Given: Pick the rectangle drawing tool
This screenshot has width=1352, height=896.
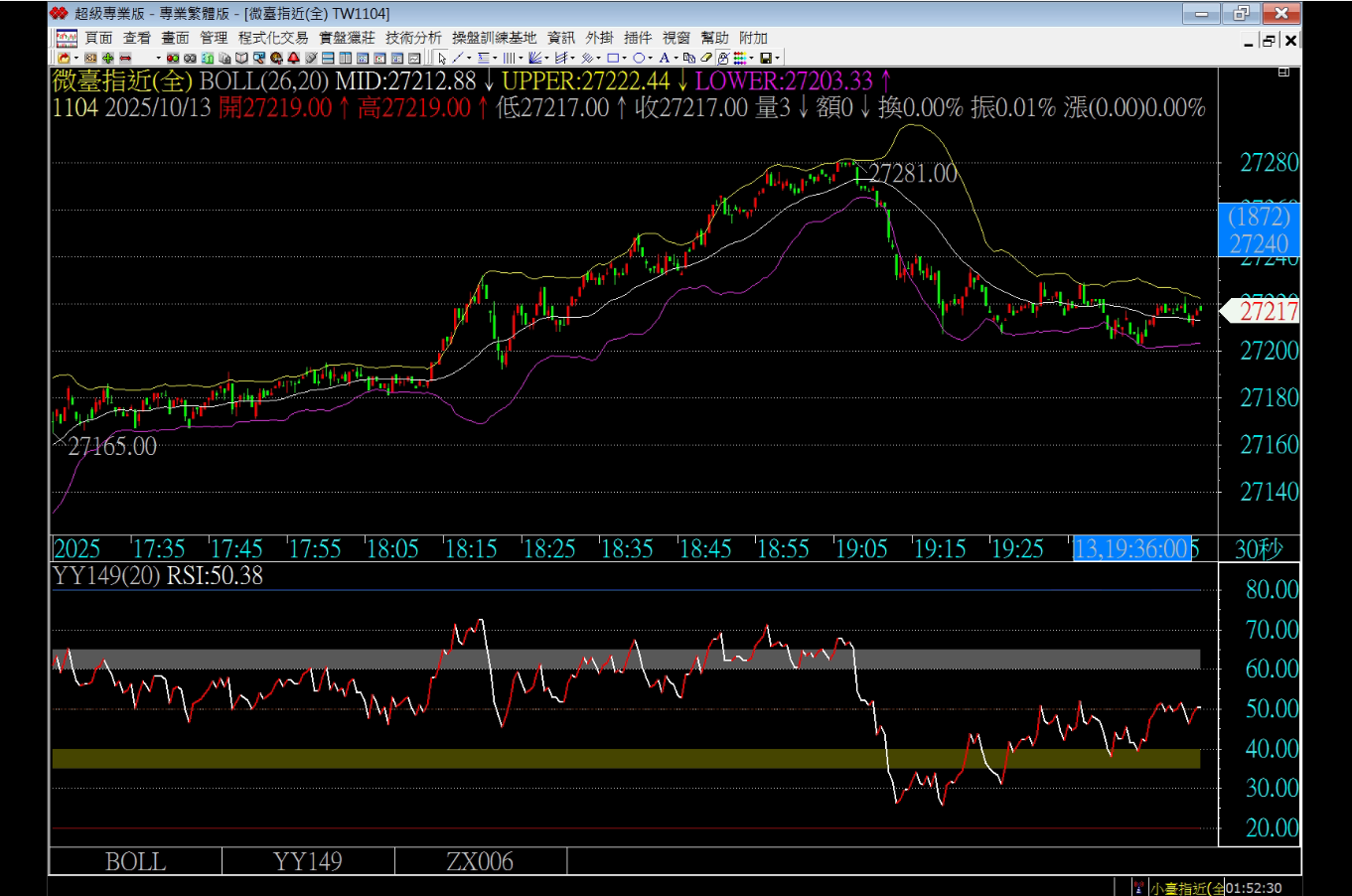Looking at the screenshot, I should pos(613,58).
